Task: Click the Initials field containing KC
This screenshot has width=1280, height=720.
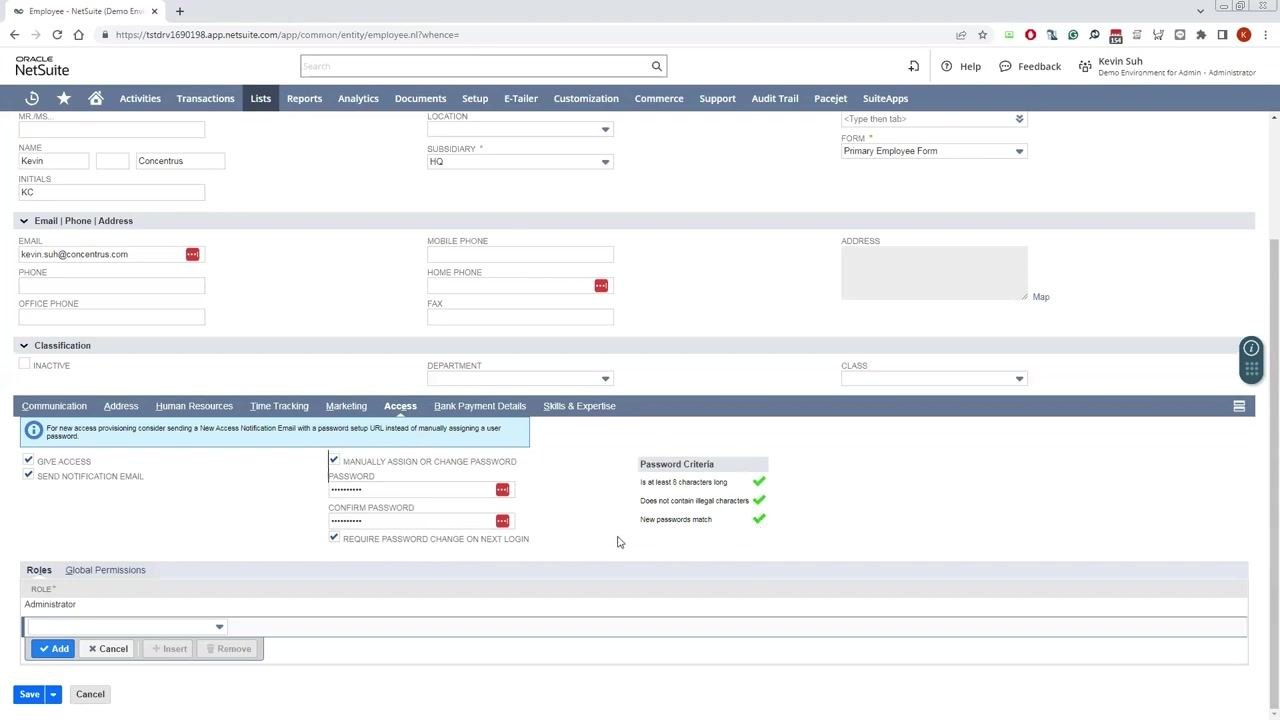Action: click(112, 192)
